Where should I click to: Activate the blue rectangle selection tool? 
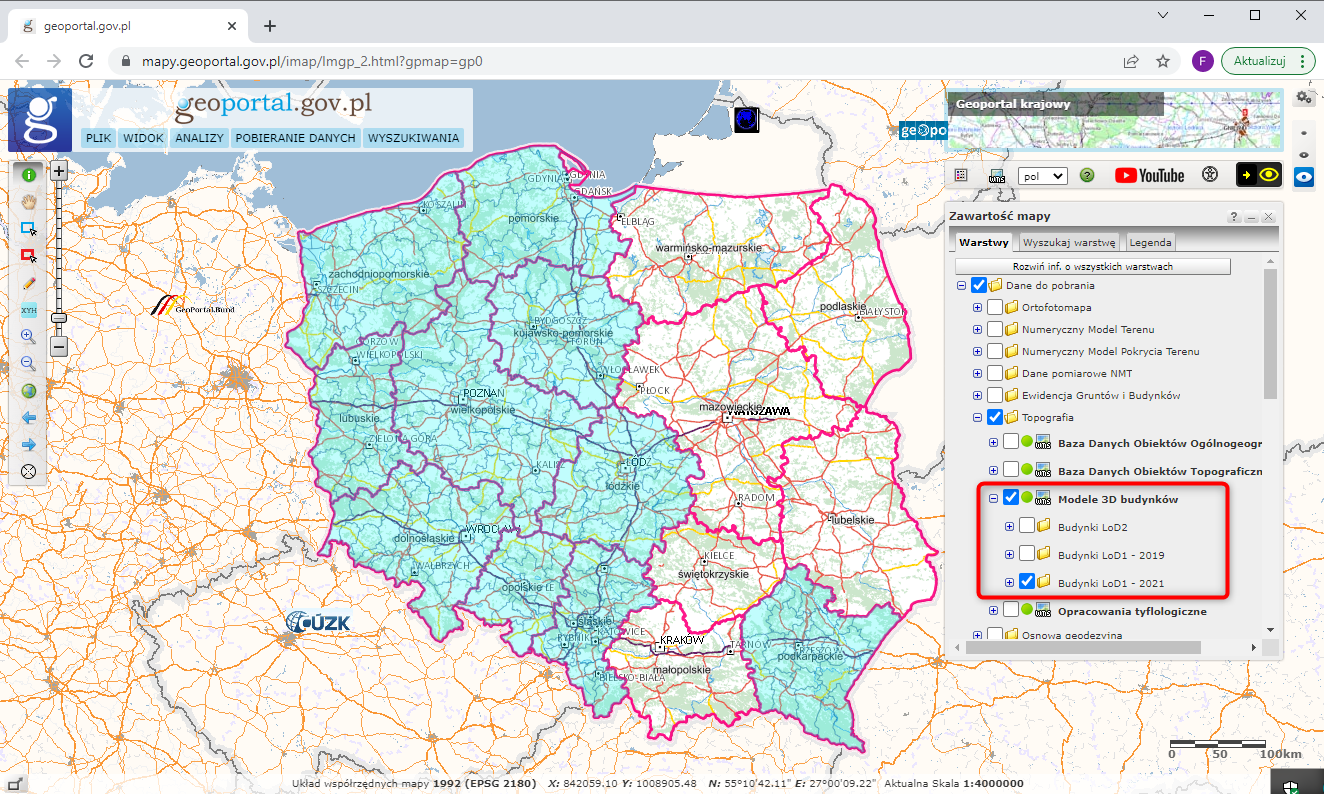click(x=28, y=228)
